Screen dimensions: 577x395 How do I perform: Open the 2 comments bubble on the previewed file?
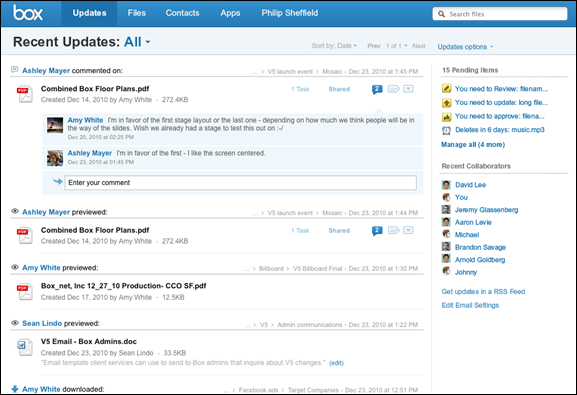377,231
